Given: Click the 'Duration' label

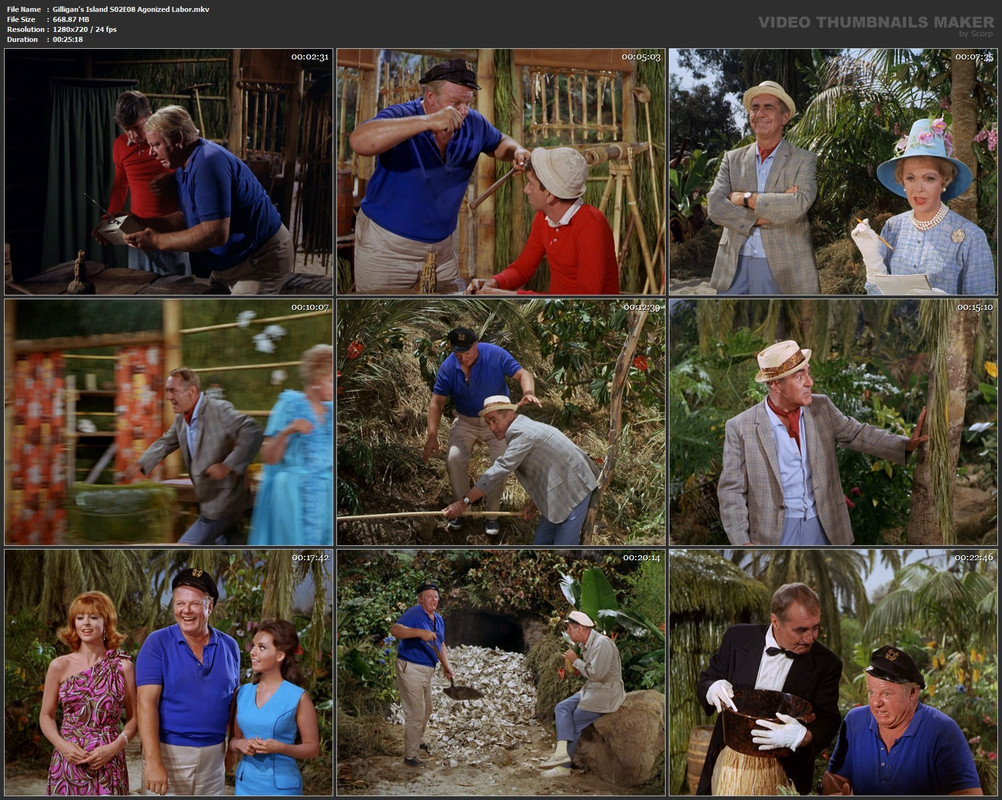Looking at the screenshot, I should click(x=22, y=40).
